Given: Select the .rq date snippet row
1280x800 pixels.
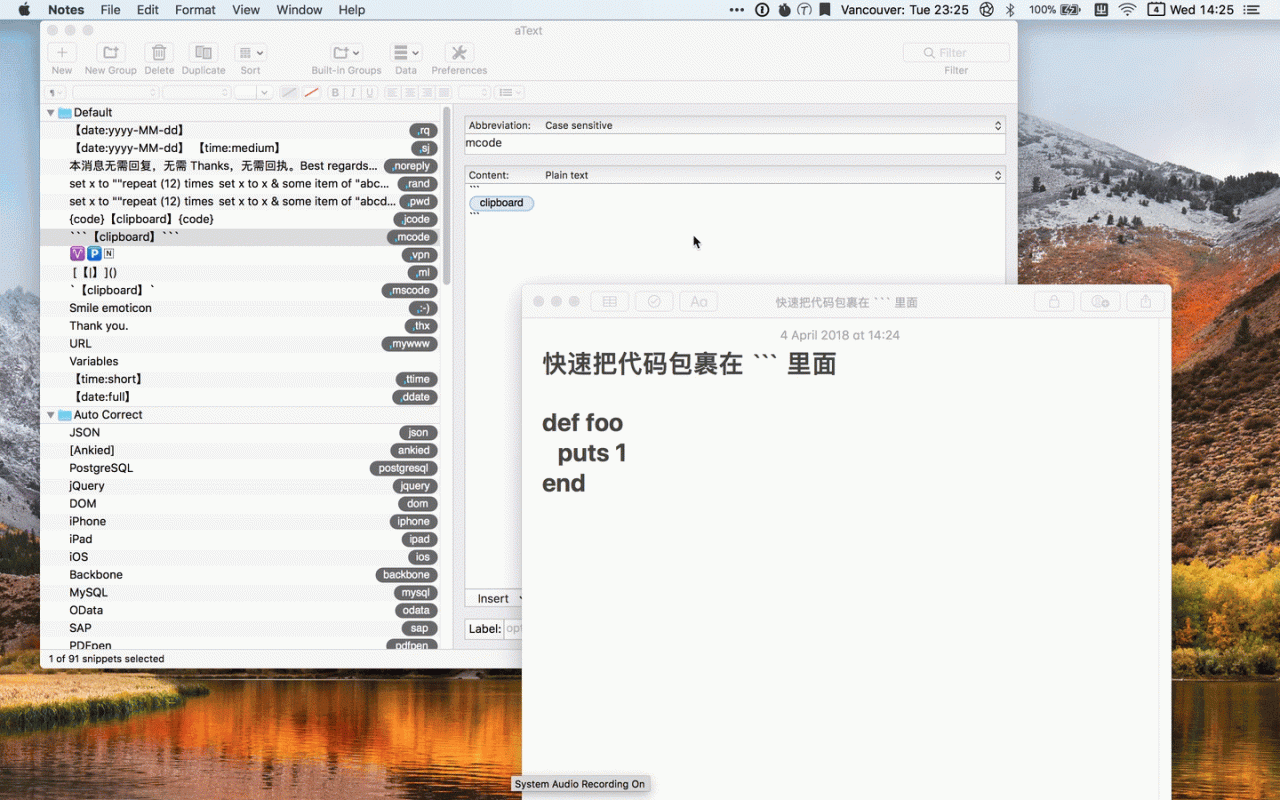Looking at the screenshot, I should (x=240, y=130).
